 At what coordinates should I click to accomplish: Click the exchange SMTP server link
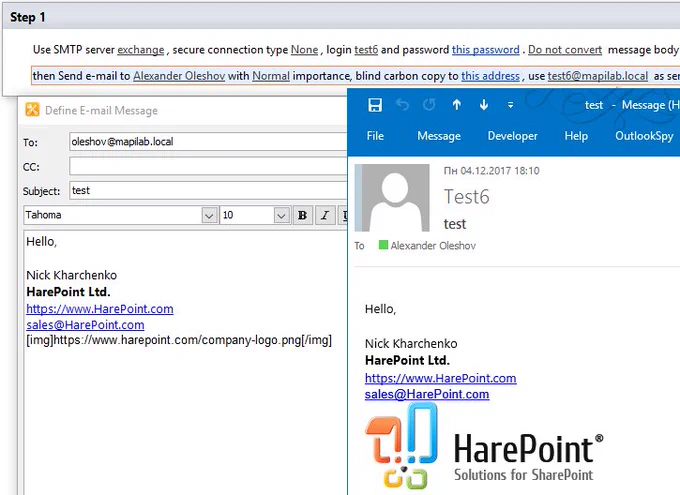pos(141,50)
